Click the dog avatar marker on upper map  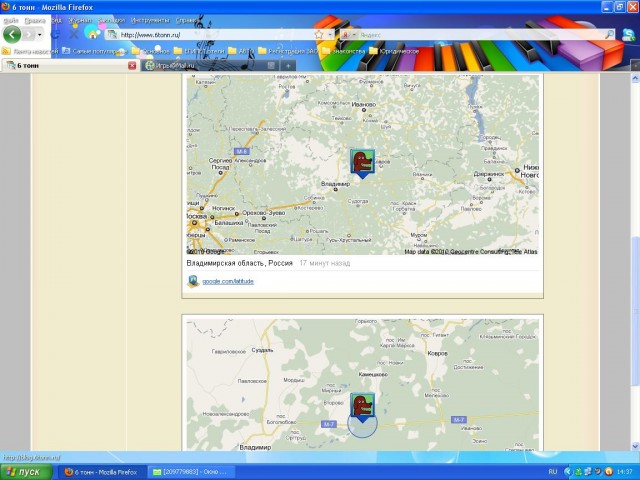click(x=362, y=163)
